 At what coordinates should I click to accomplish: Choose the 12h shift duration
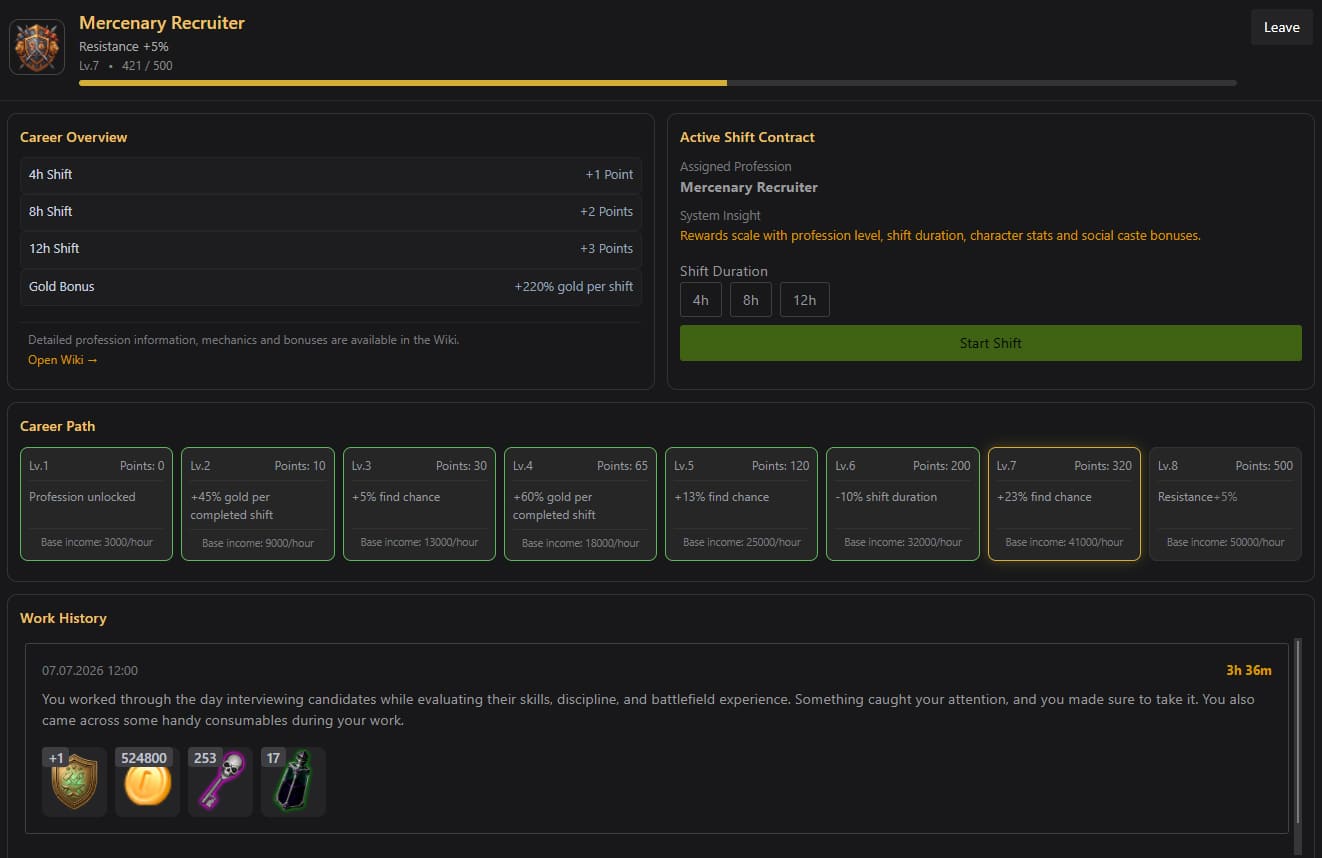click(805, 300)
